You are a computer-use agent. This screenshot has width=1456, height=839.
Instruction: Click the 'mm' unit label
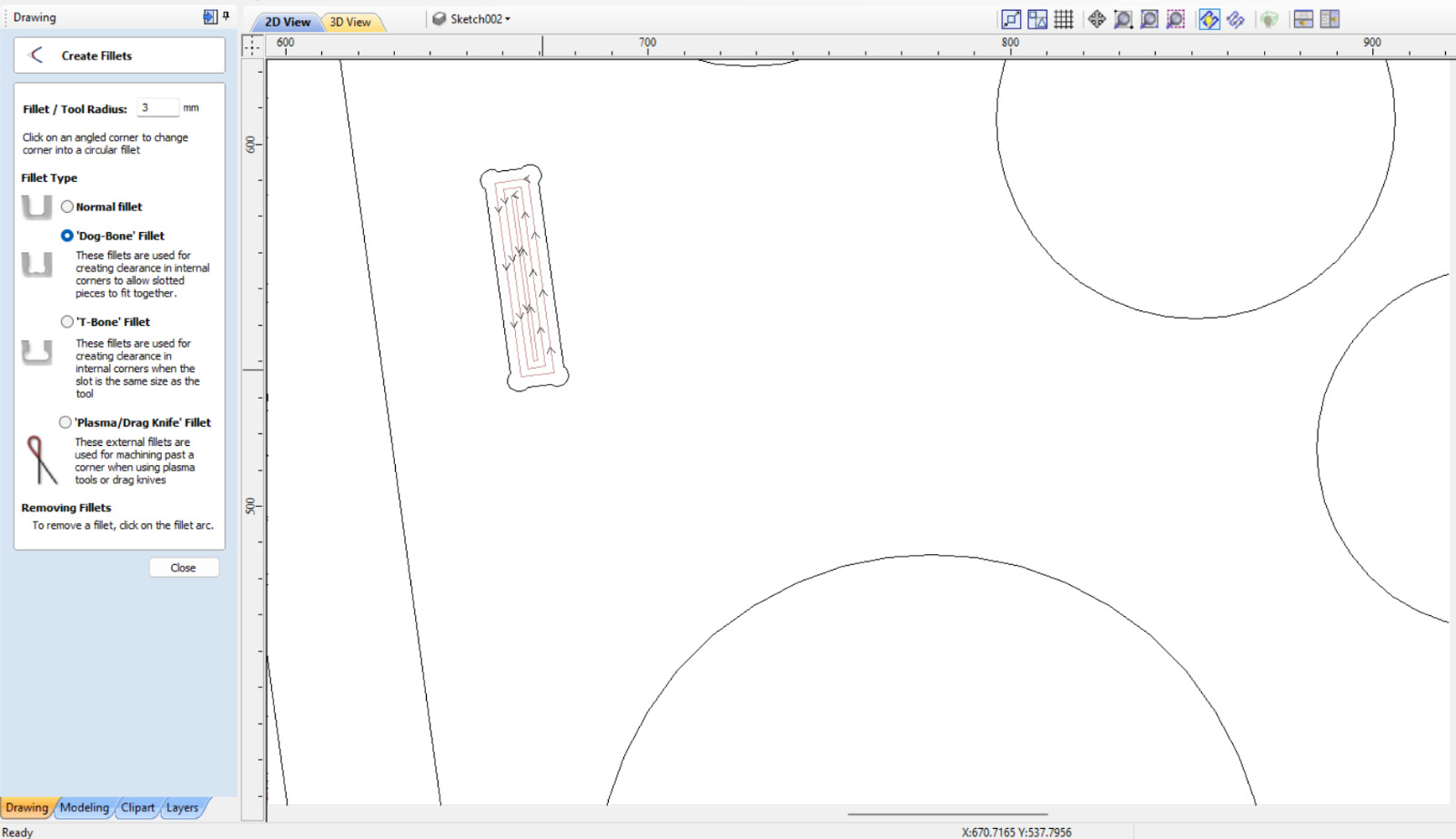(x=191, y=107)
